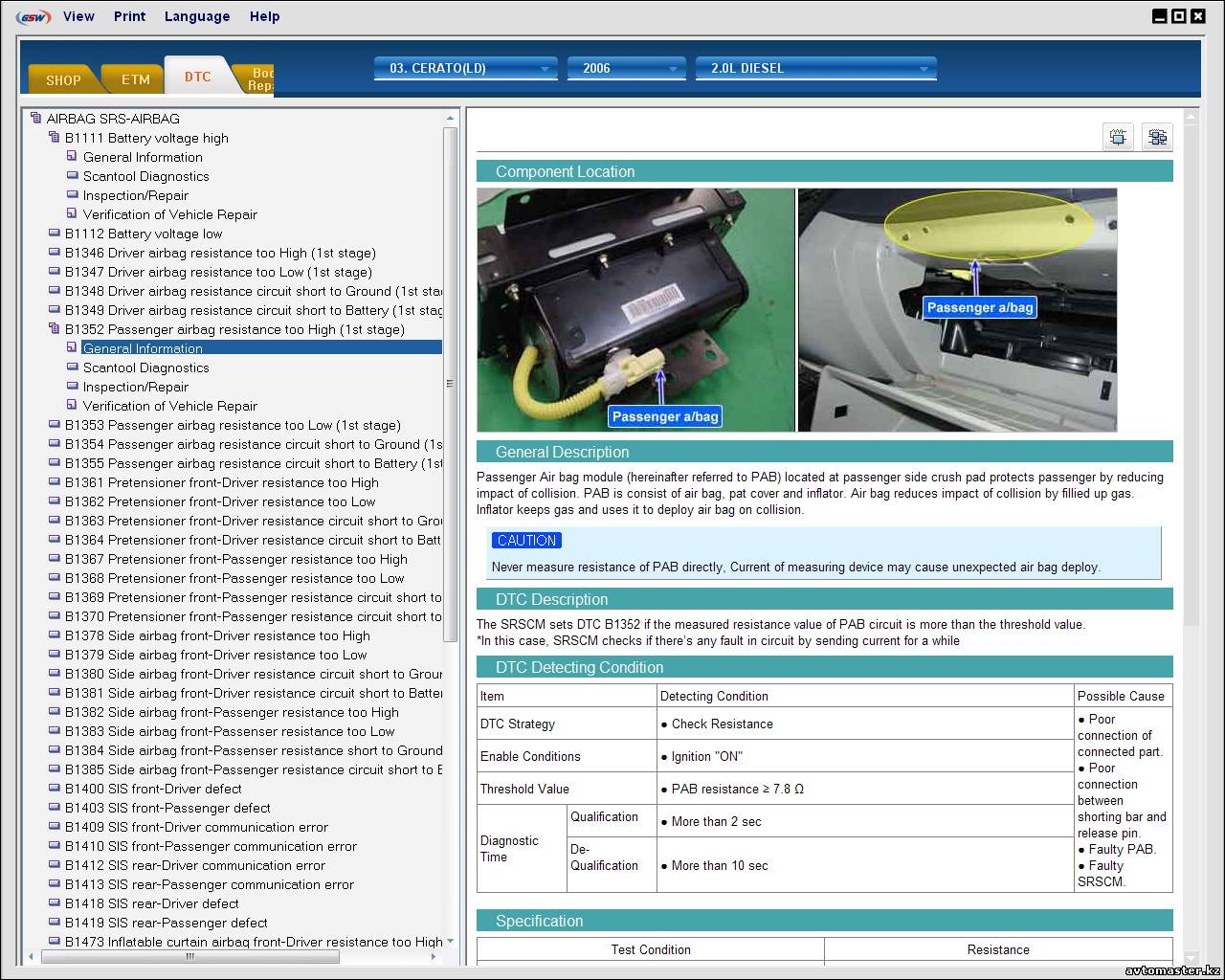Click the tree panel scroll-down arrow
The width and height of the screenshot is (1225, 980).
tap(451, 942)
